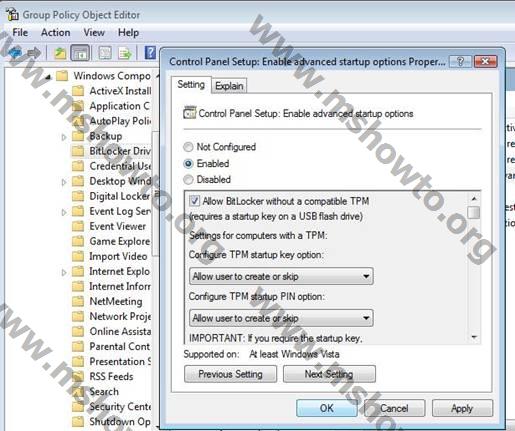Screen dimensions: 515x431
Task: Open the TPM startup key option dropdown
Action: (x=281, y=276)
